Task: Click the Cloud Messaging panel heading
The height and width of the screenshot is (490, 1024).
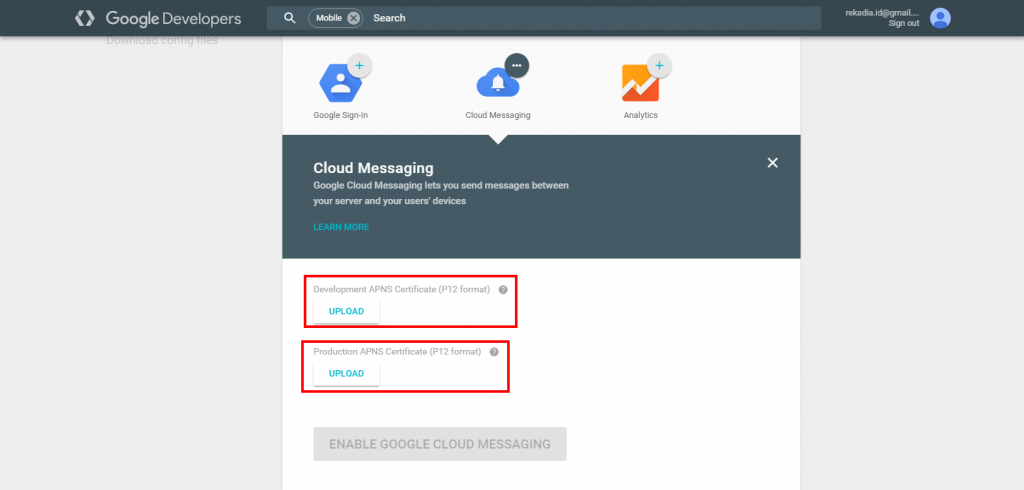Action: point(374,168)
